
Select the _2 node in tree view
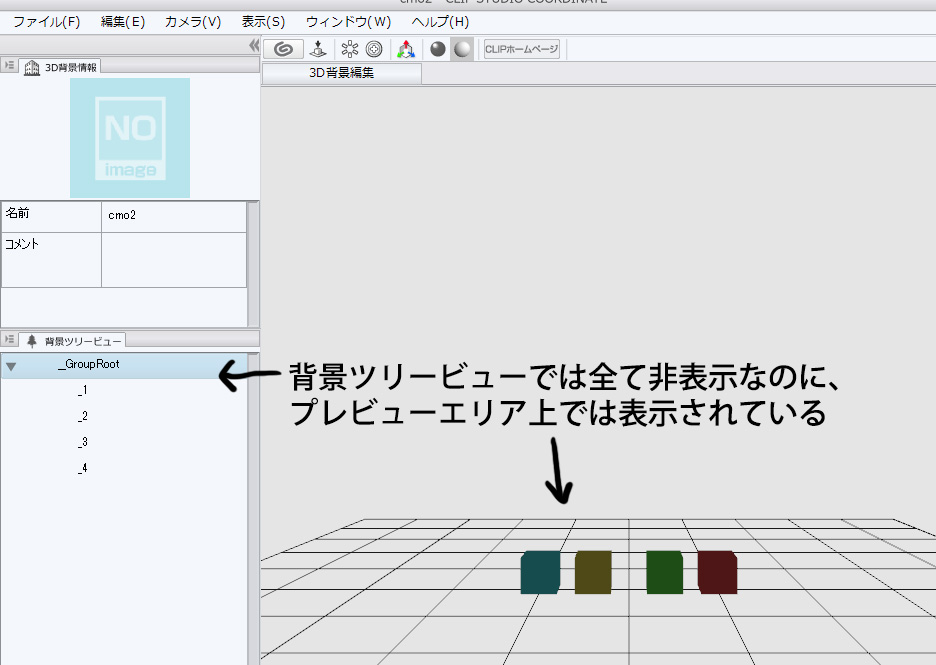[83, 416]
